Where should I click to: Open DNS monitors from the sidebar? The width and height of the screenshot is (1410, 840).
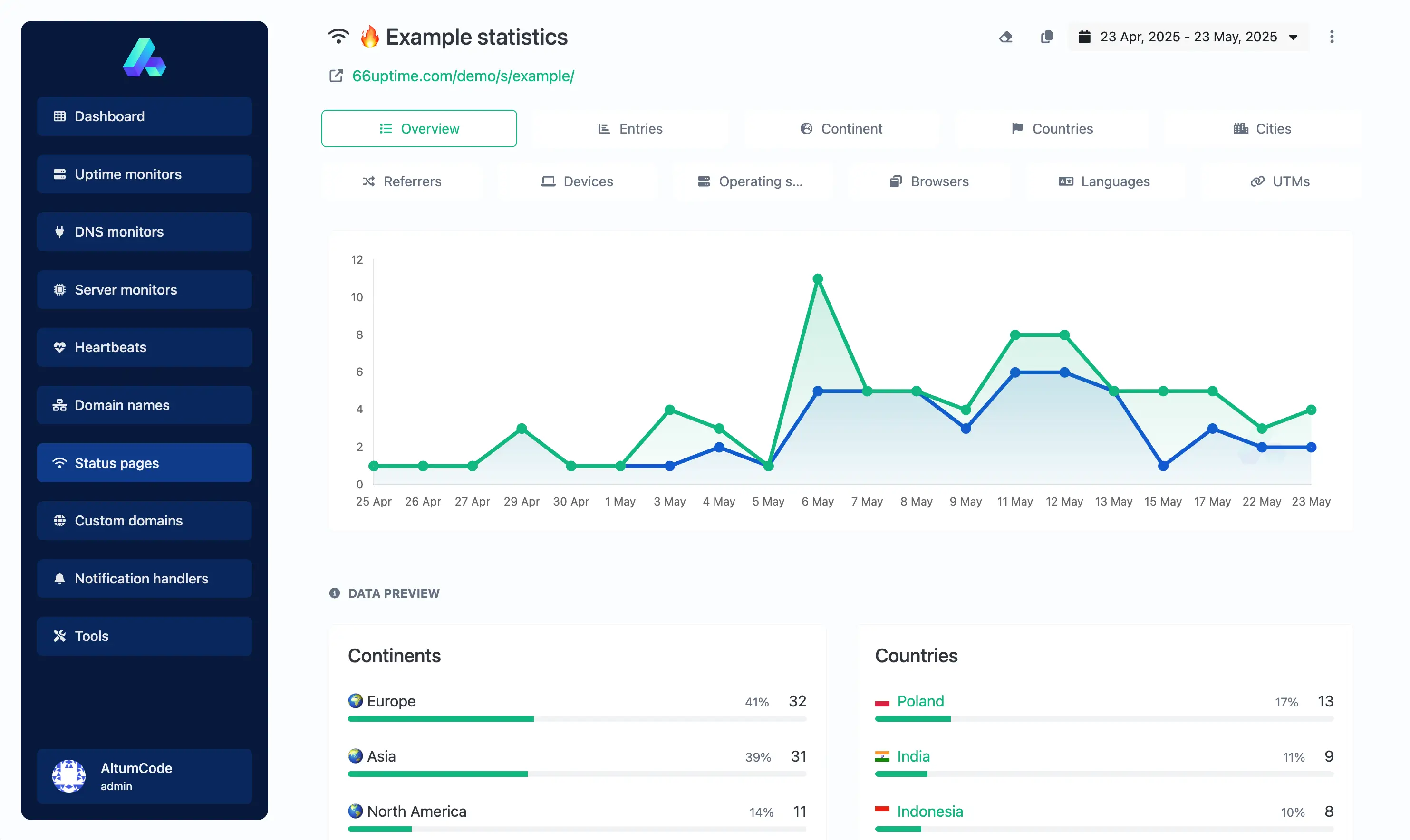[145, 231]
